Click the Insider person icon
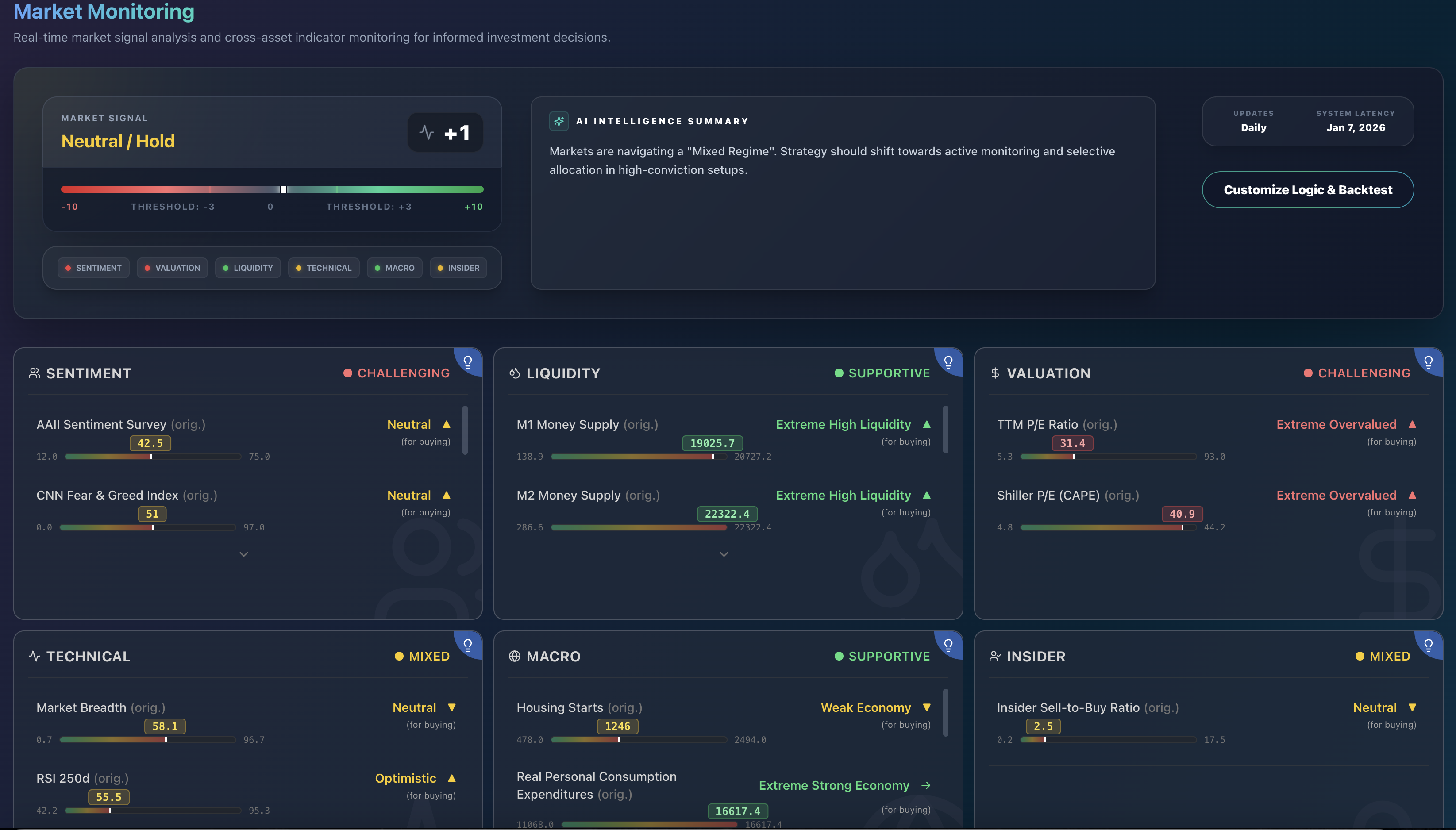1456x830 pixels. (x=994, y=656)
